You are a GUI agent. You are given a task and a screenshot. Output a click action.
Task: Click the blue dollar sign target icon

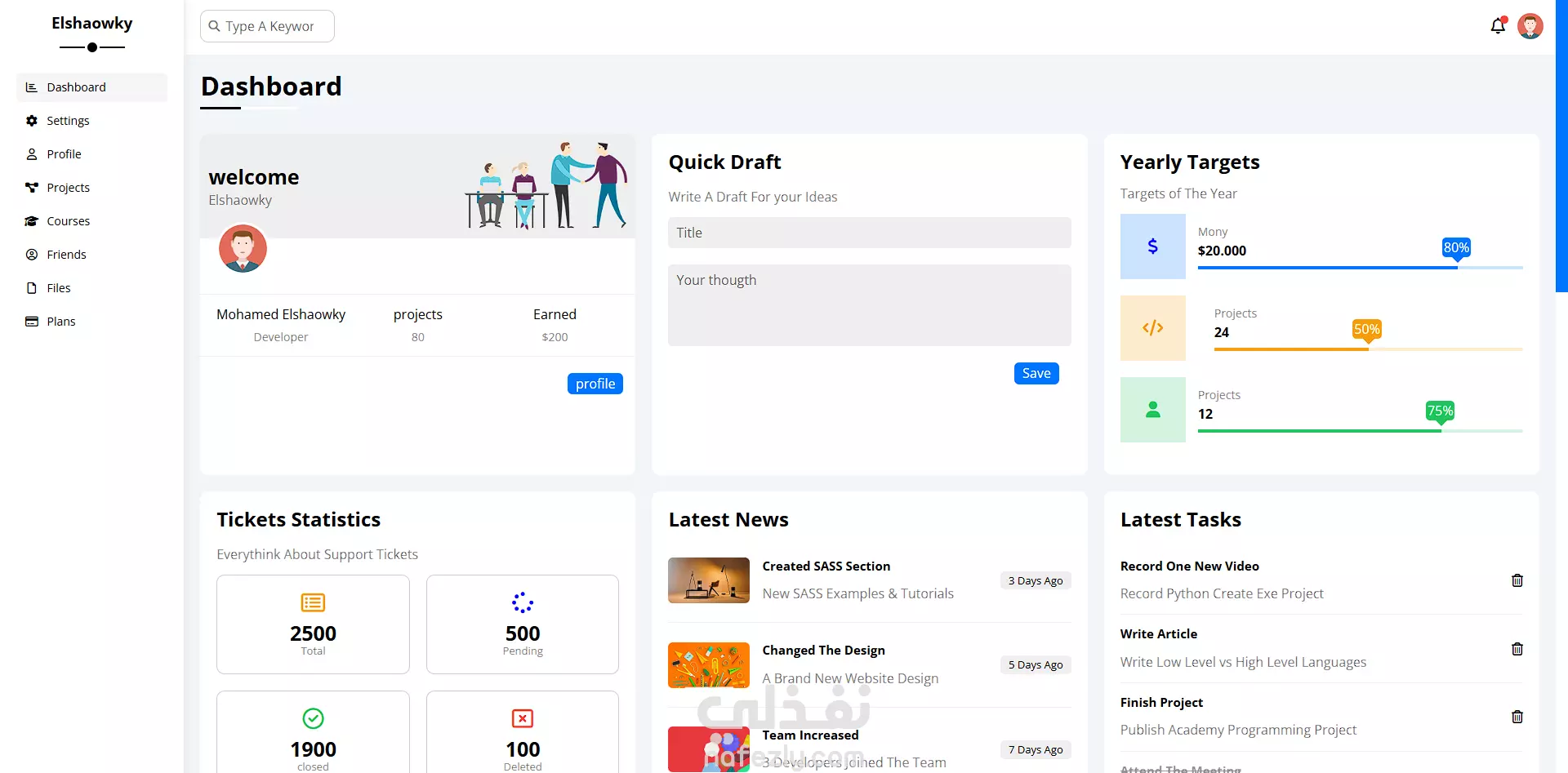(x=1152, y=247)
